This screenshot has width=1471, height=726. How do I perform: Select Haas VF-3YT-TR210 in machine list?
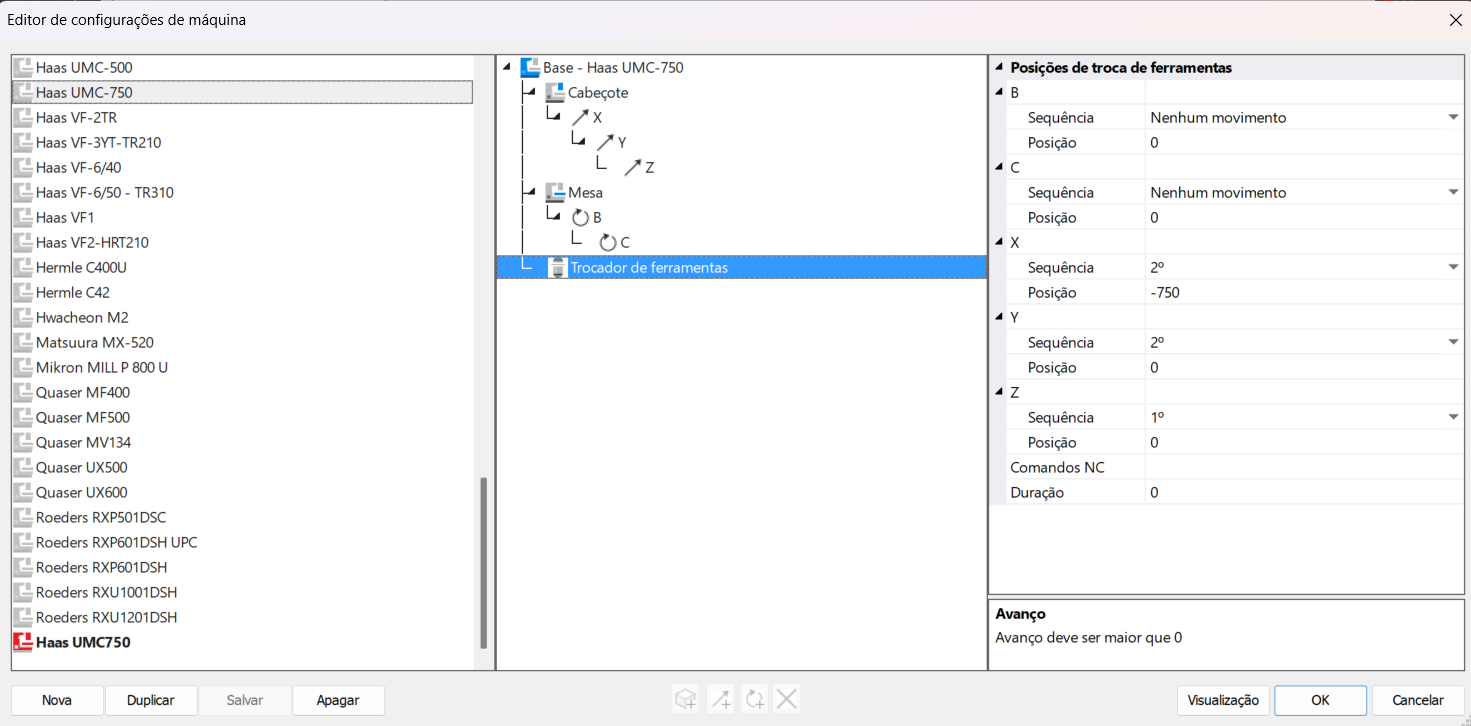pyautogui.click(x=98, y=142)
